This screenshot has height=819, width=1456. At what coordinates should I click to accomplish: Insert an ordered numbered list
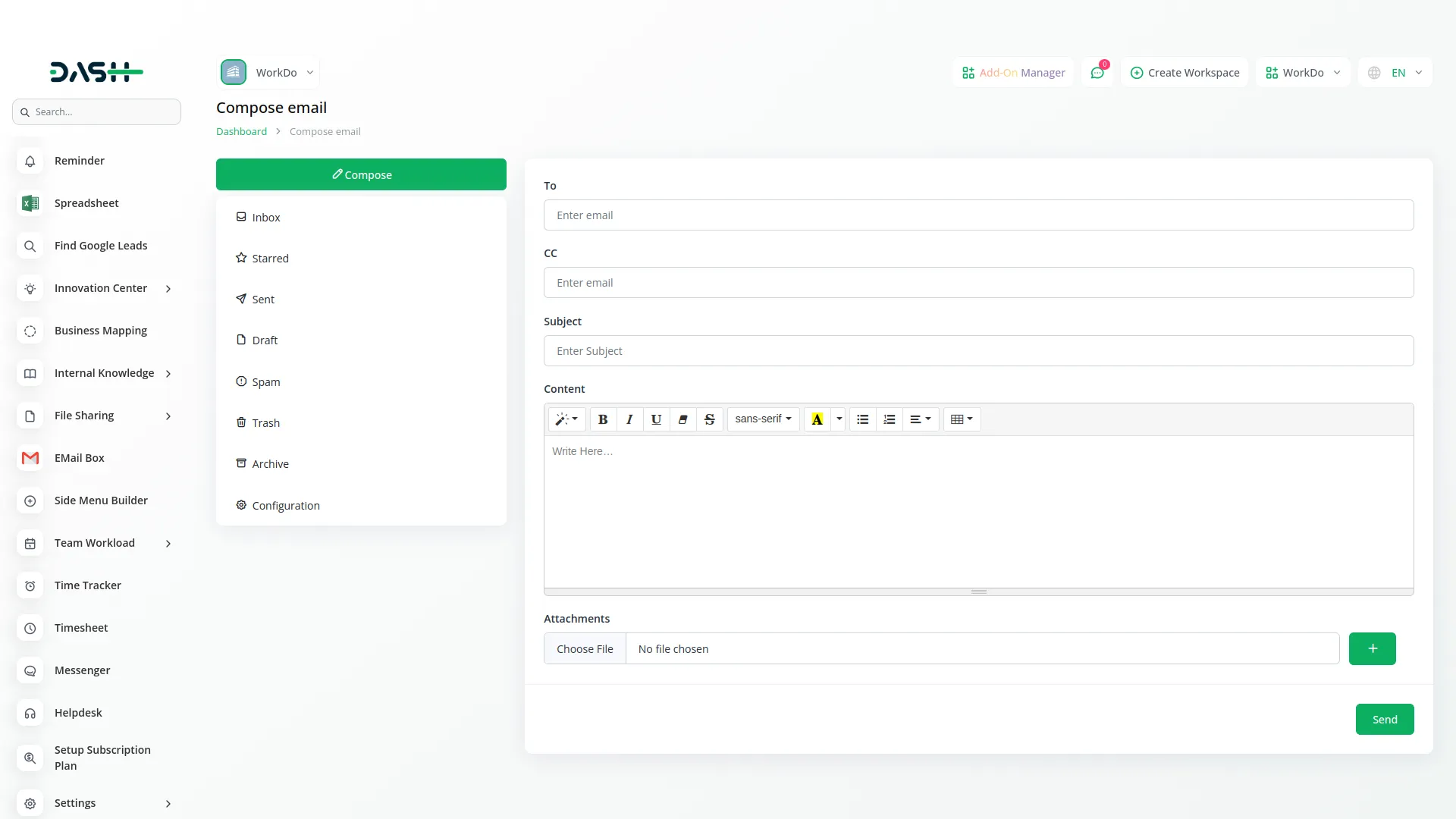coord(889,419)
